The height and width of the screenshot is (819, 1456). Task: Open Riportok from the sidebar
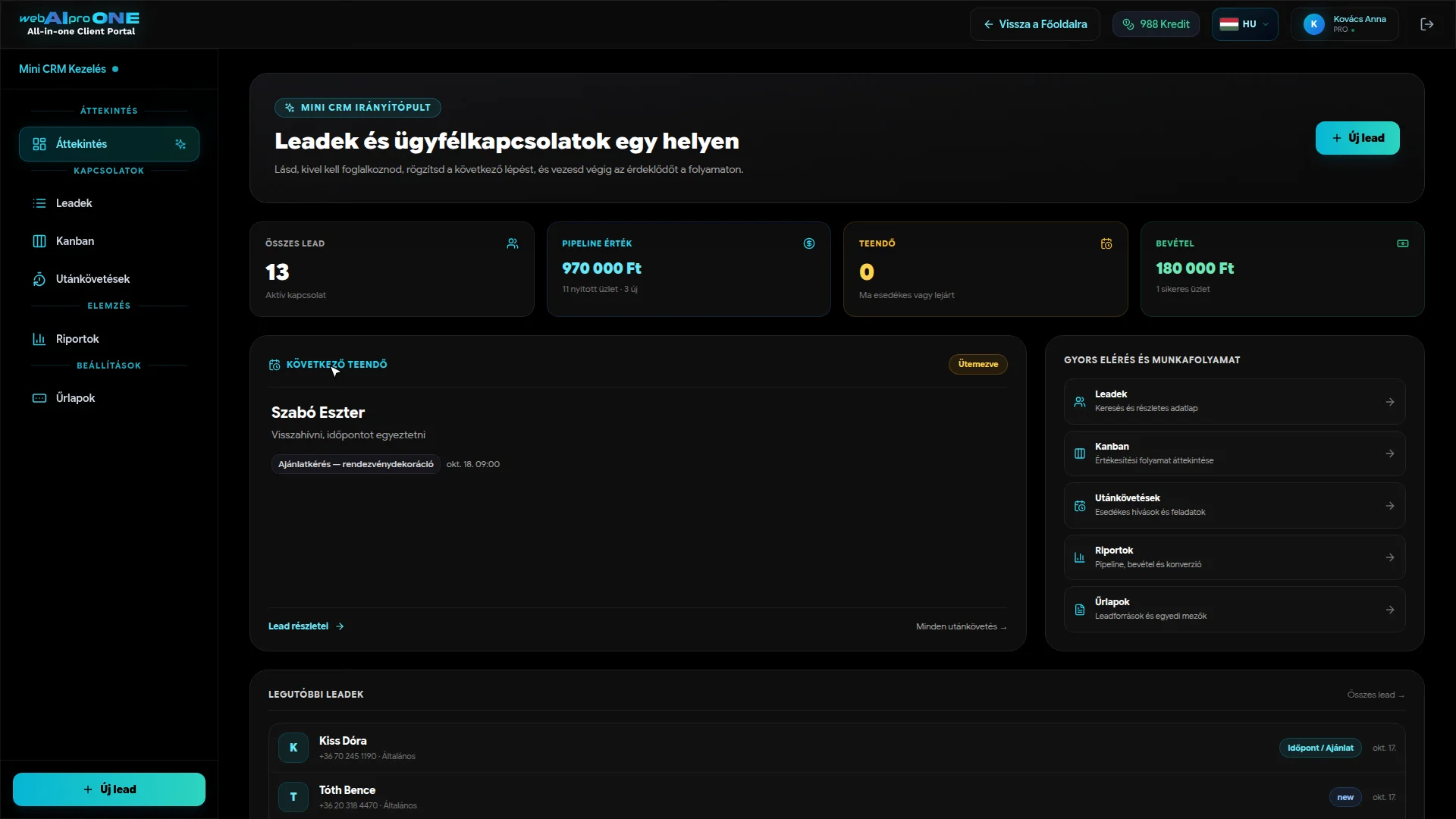[109, 339]
